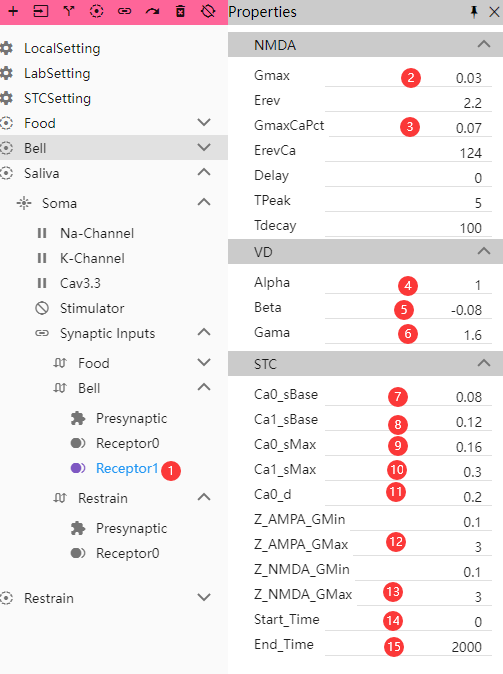Select the Stimulator item

point(92,308)
